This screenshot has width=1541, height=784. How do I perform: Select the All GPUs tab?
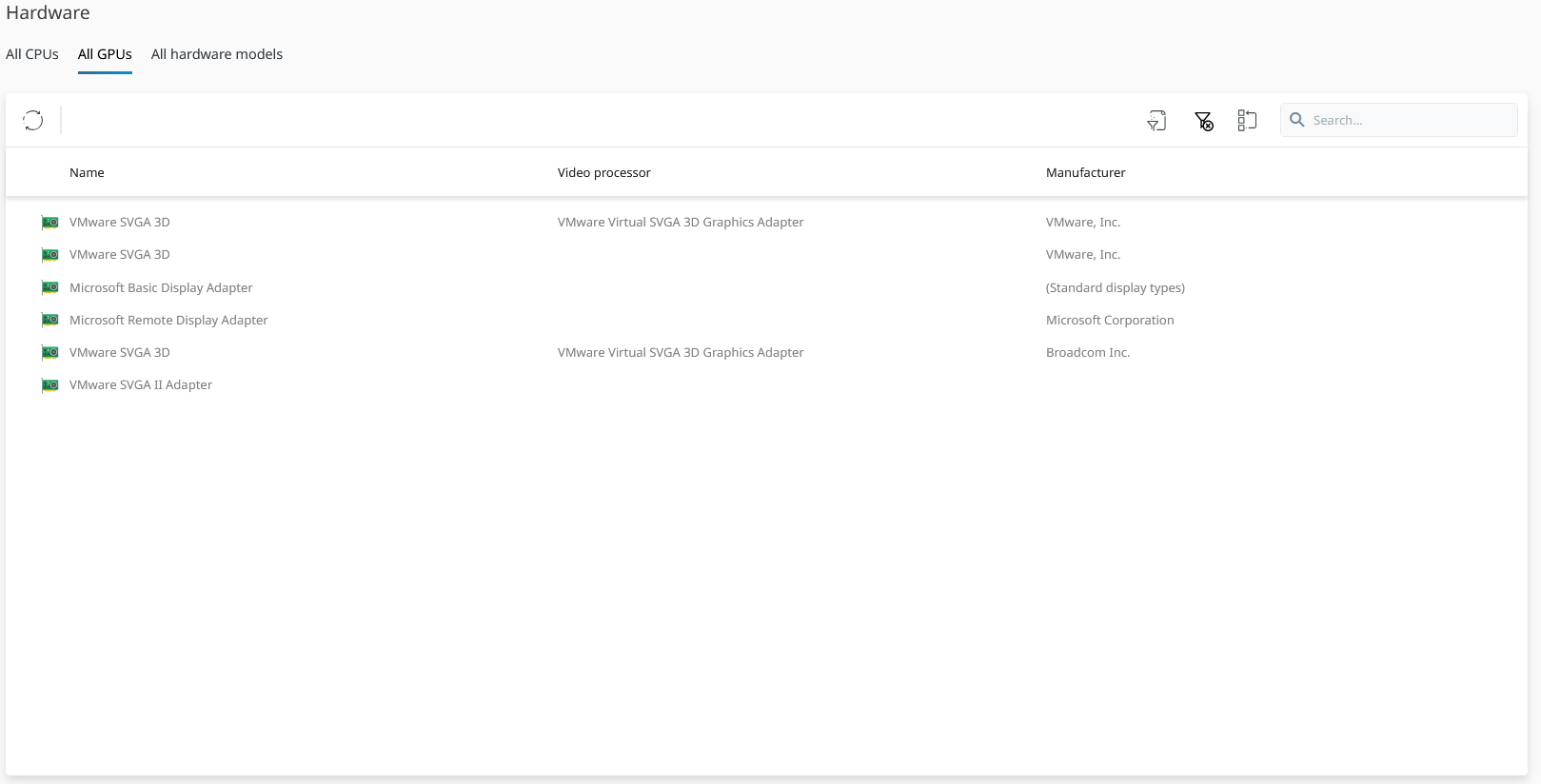105,54
